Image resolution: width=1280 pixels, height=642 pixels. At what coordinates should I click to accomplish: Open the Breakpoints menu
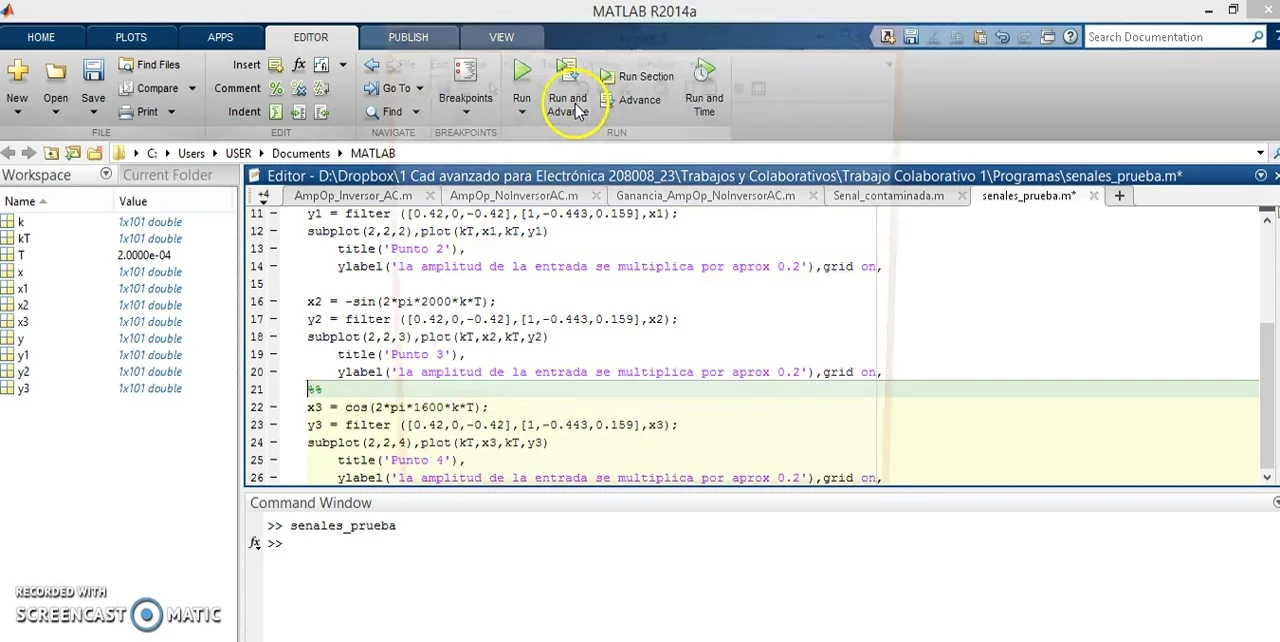click(x=465, y=88)
